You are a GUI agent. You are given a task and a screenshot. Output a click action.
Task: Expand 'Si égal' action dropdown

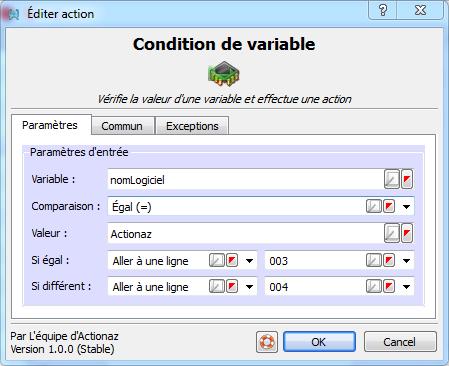coord(249,261)
